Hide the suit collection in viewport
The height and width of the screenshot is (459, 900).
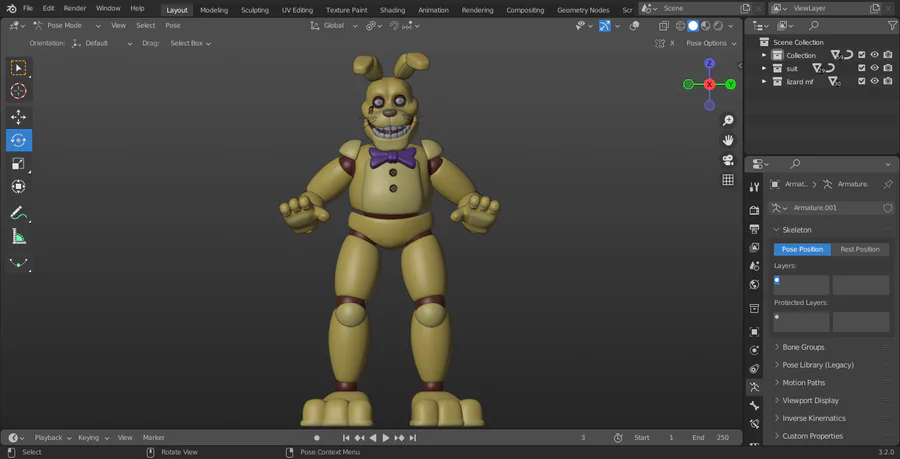pos(875,68)
